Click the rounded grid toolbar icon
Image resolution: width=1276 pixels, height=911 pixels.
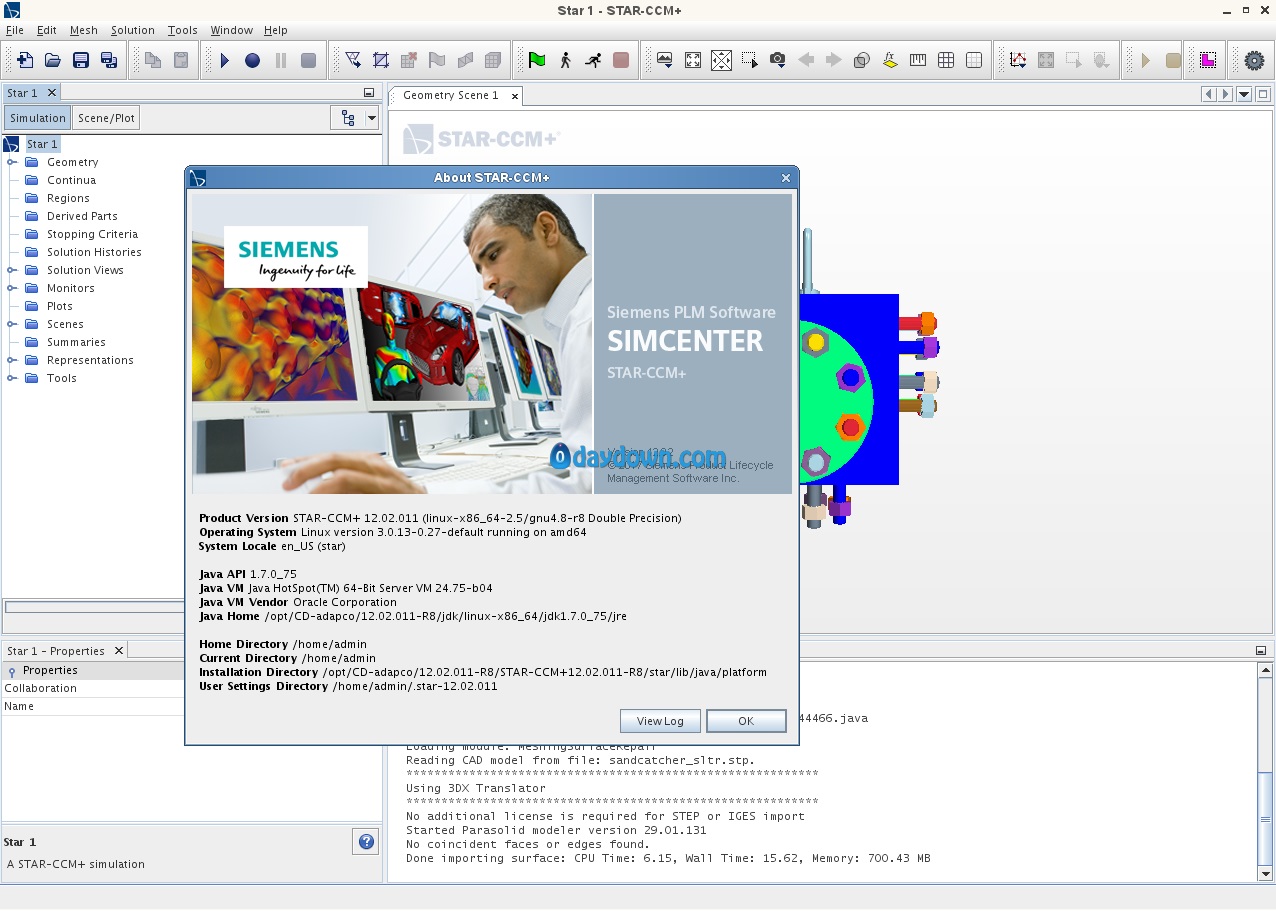974,60
